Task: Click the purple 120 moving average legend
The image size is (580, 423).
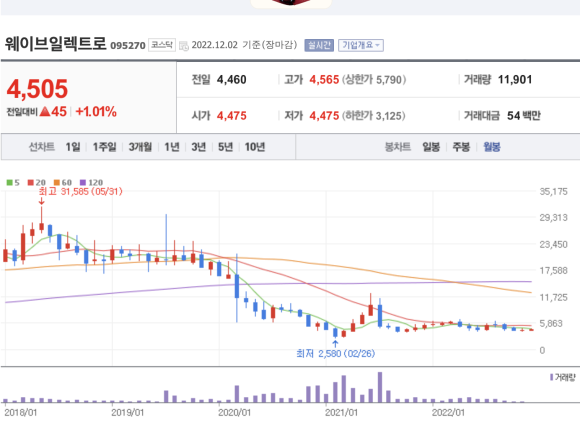Action: click(x=91, y=182)
